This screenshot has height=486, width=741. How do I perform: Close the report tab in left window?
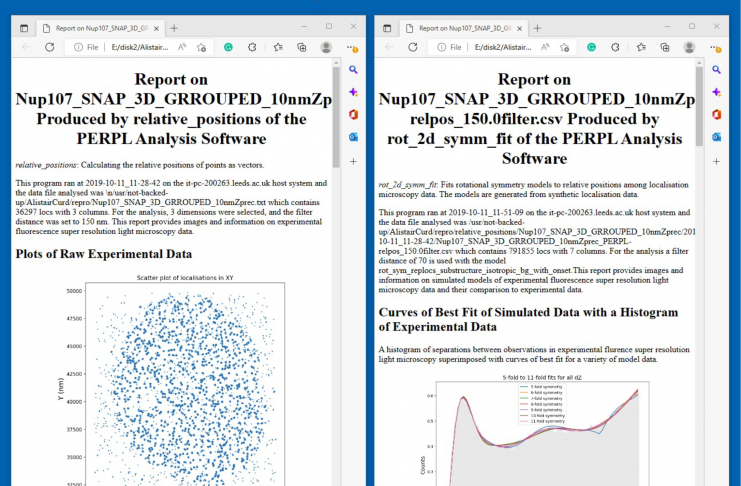156,28
